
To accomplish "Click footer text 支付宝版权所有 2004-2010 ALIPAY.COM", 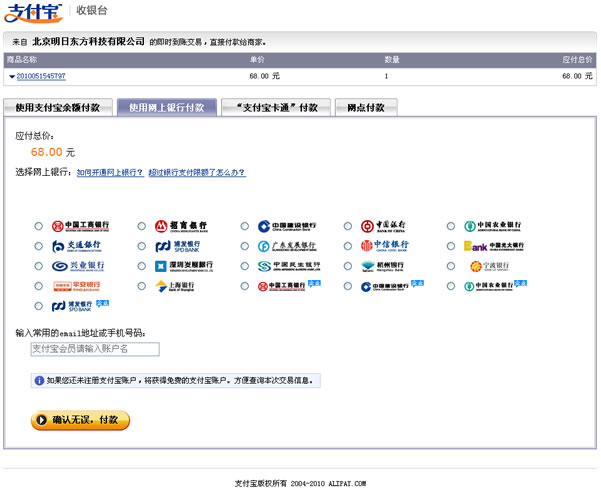I will [300, 484].
